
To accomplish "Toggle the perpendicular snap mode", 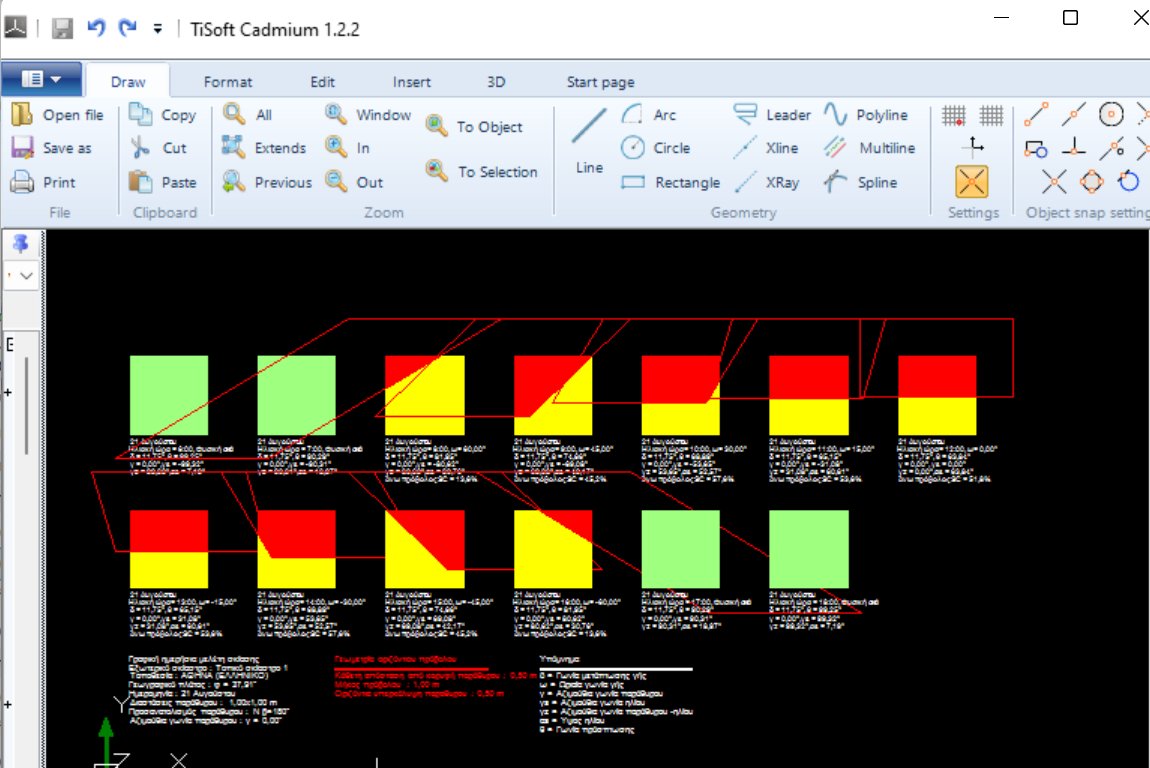I will click(x=1073, y=148).
